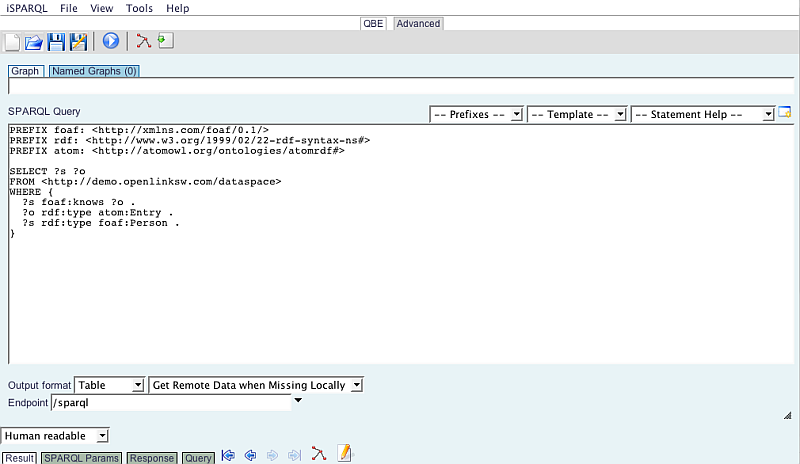Open the Statement Help dropdown

(x=703, y=114)
